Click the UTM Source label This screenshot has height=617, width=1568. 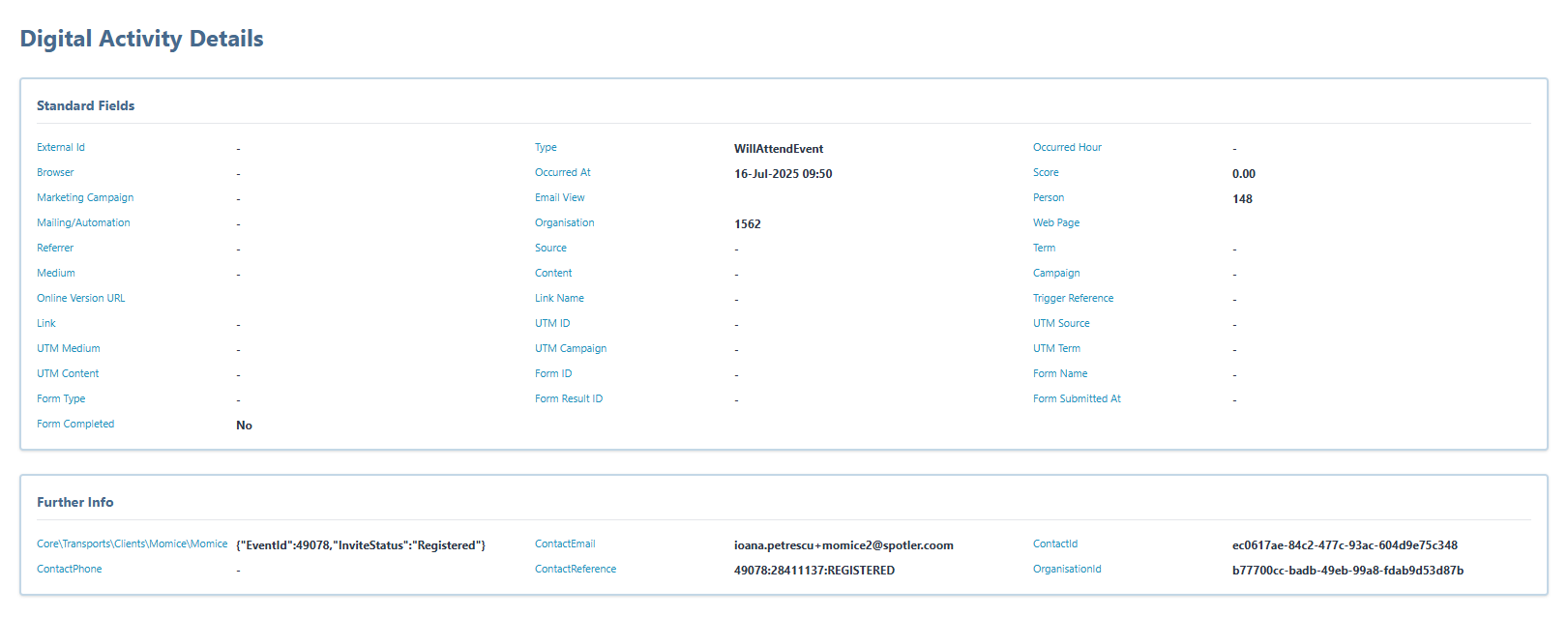(x=1061, y=323)
